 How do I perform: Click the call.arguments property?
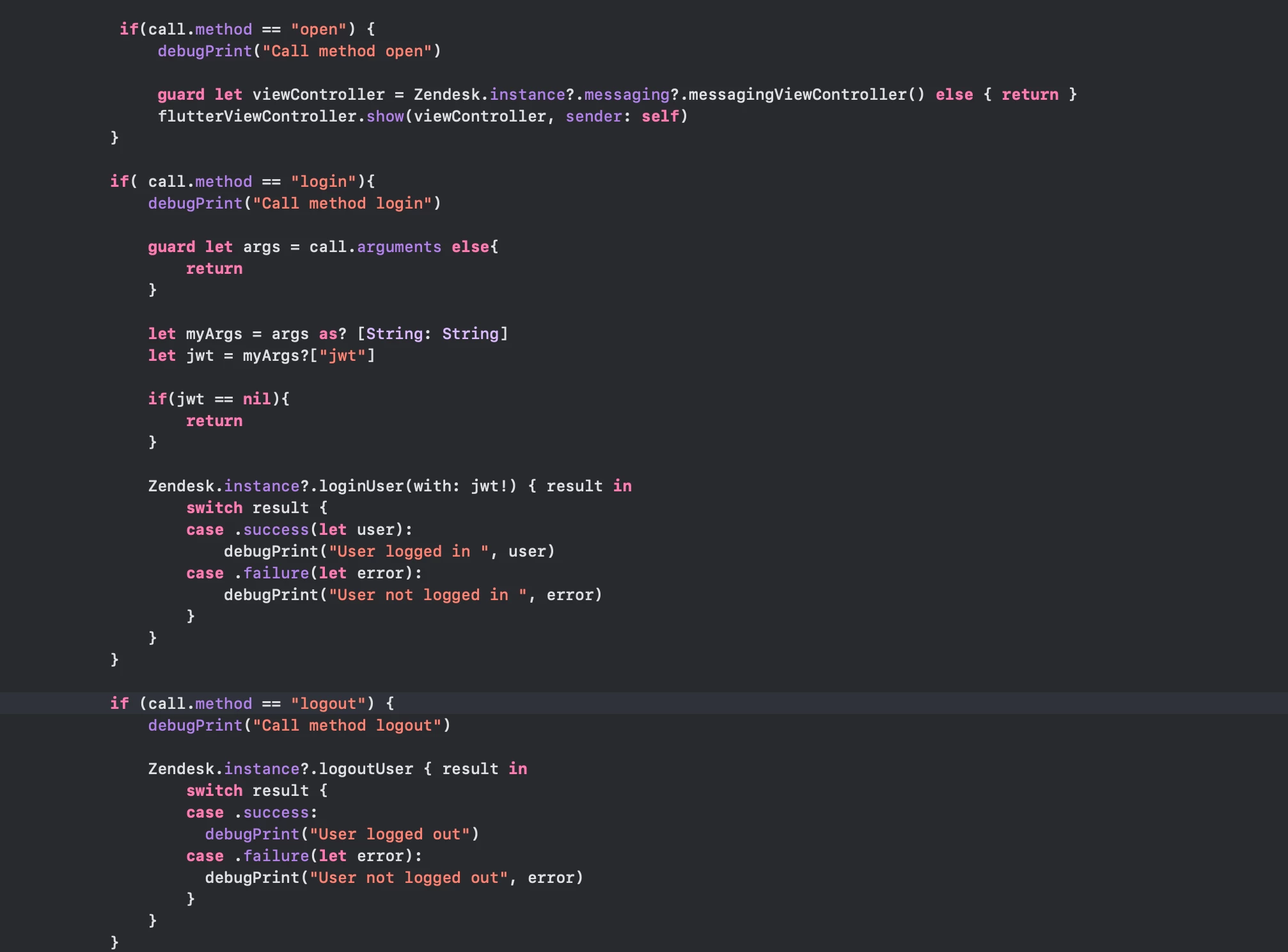tap(398, 247)
